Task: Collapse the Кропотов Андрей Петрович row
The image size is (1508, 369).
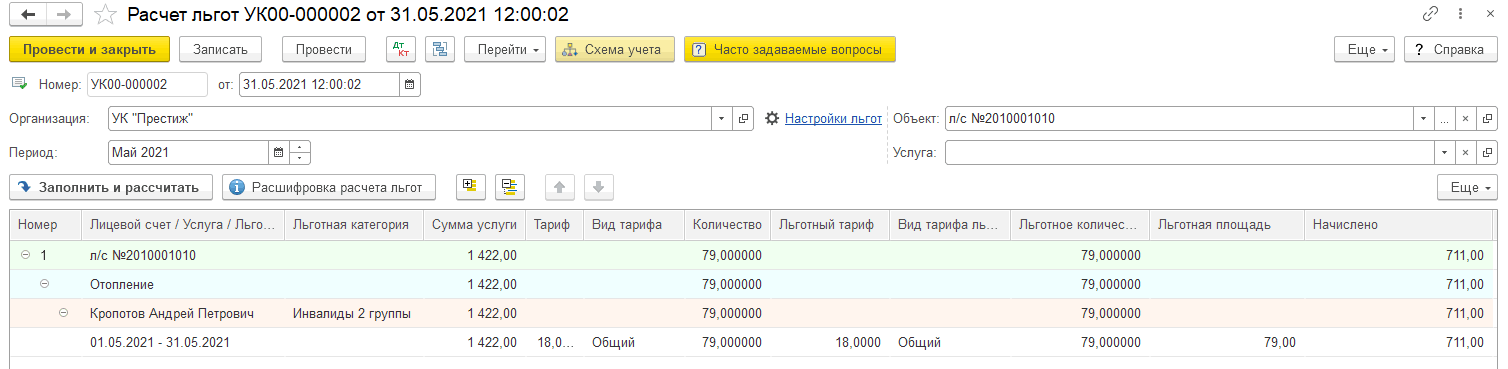Action: click(64, 313)
